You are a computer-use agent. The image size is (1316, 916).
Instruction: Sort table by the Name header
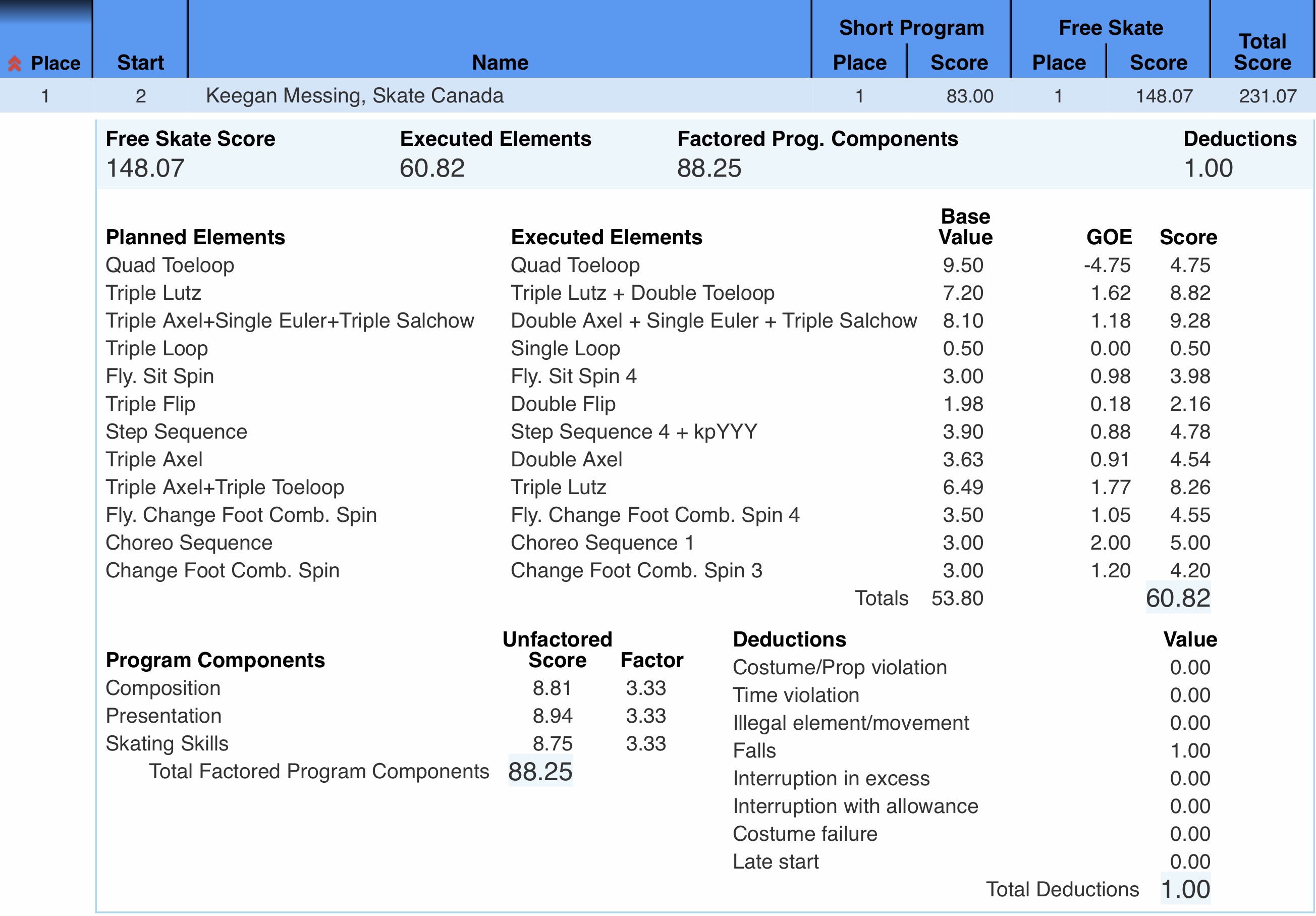coord(500,63)
